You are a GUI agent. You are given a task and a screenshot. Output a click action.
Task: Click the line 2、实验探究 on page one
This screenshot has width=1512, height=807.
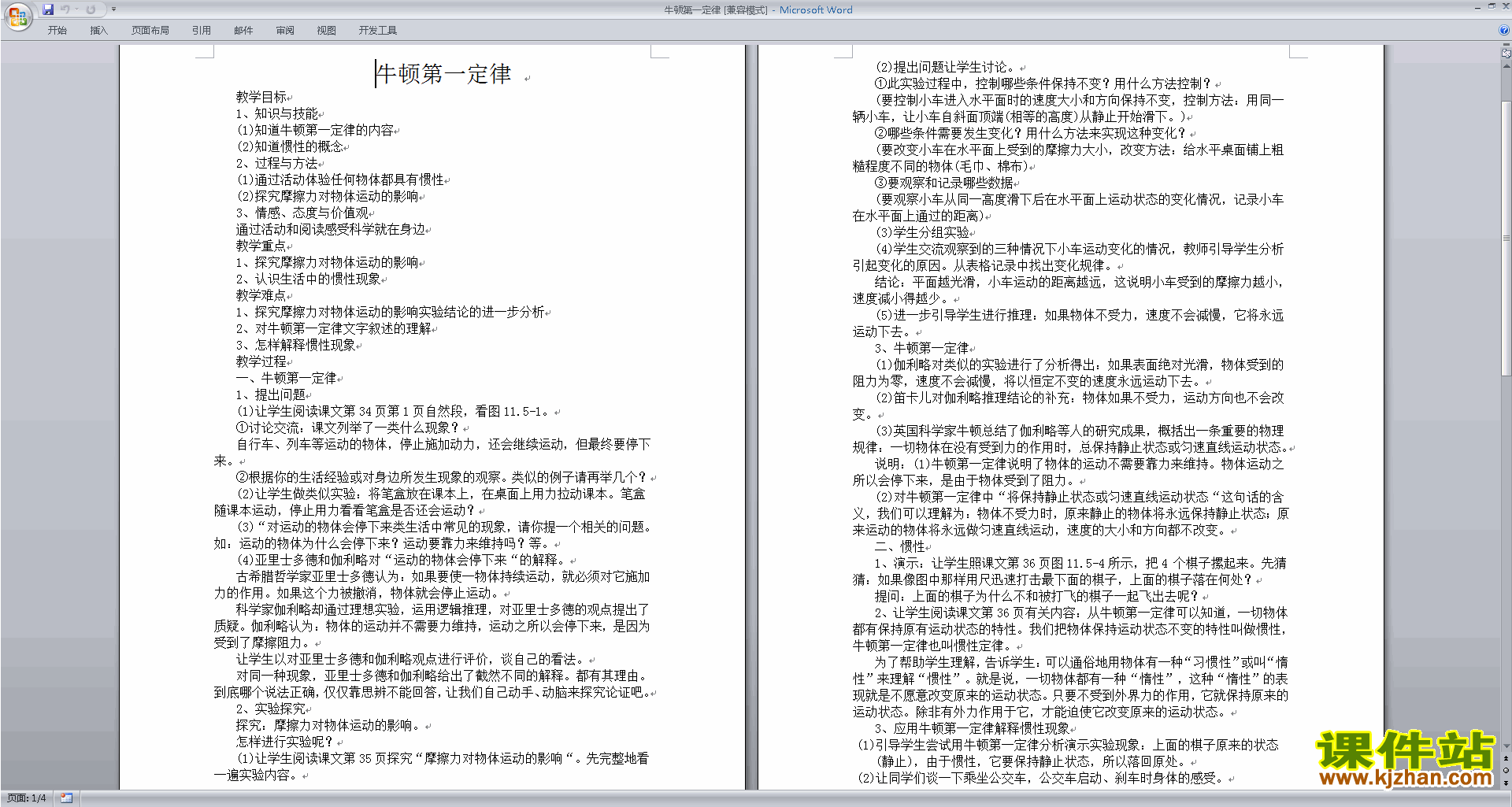pyautogui.click(x=270, y=709)
